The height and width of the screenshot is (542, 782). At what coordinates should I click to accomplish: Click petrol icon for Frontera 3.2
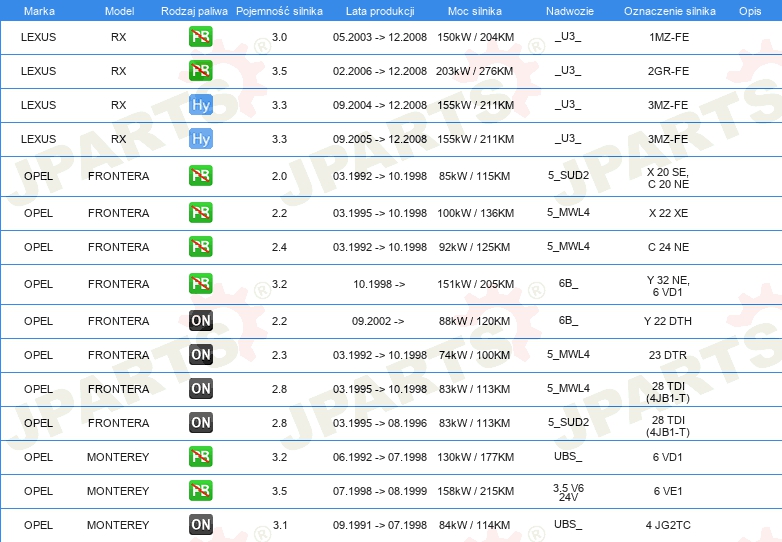click(x=200, y=283)
